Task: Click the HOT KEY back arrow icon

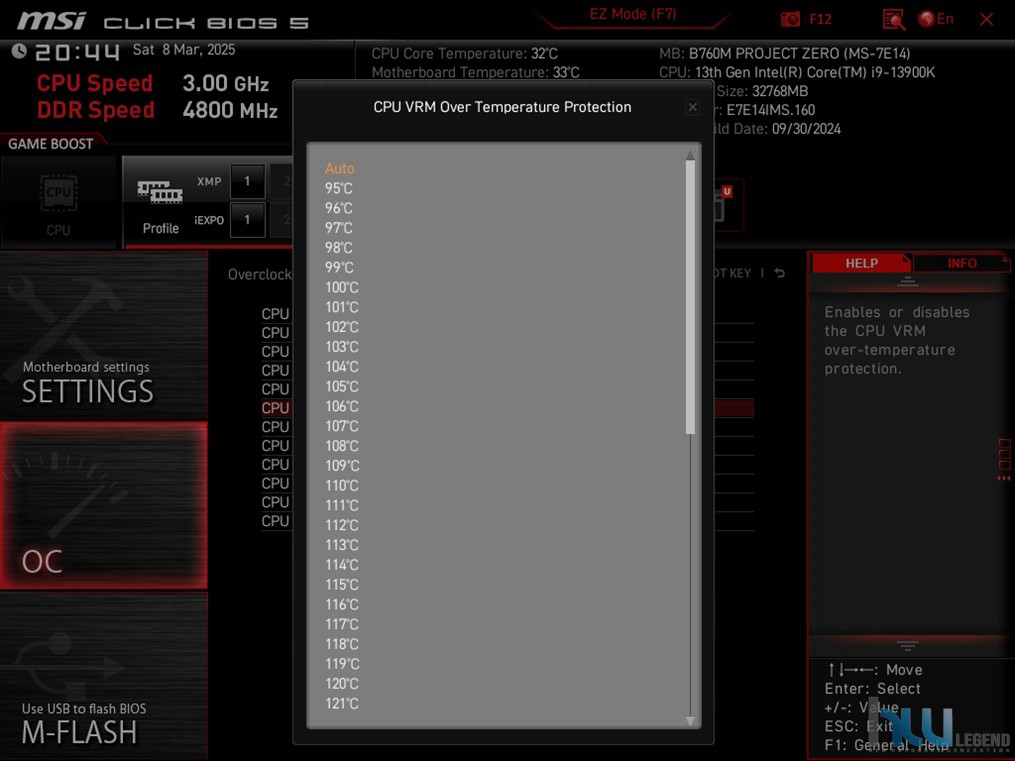Action: 780,273
